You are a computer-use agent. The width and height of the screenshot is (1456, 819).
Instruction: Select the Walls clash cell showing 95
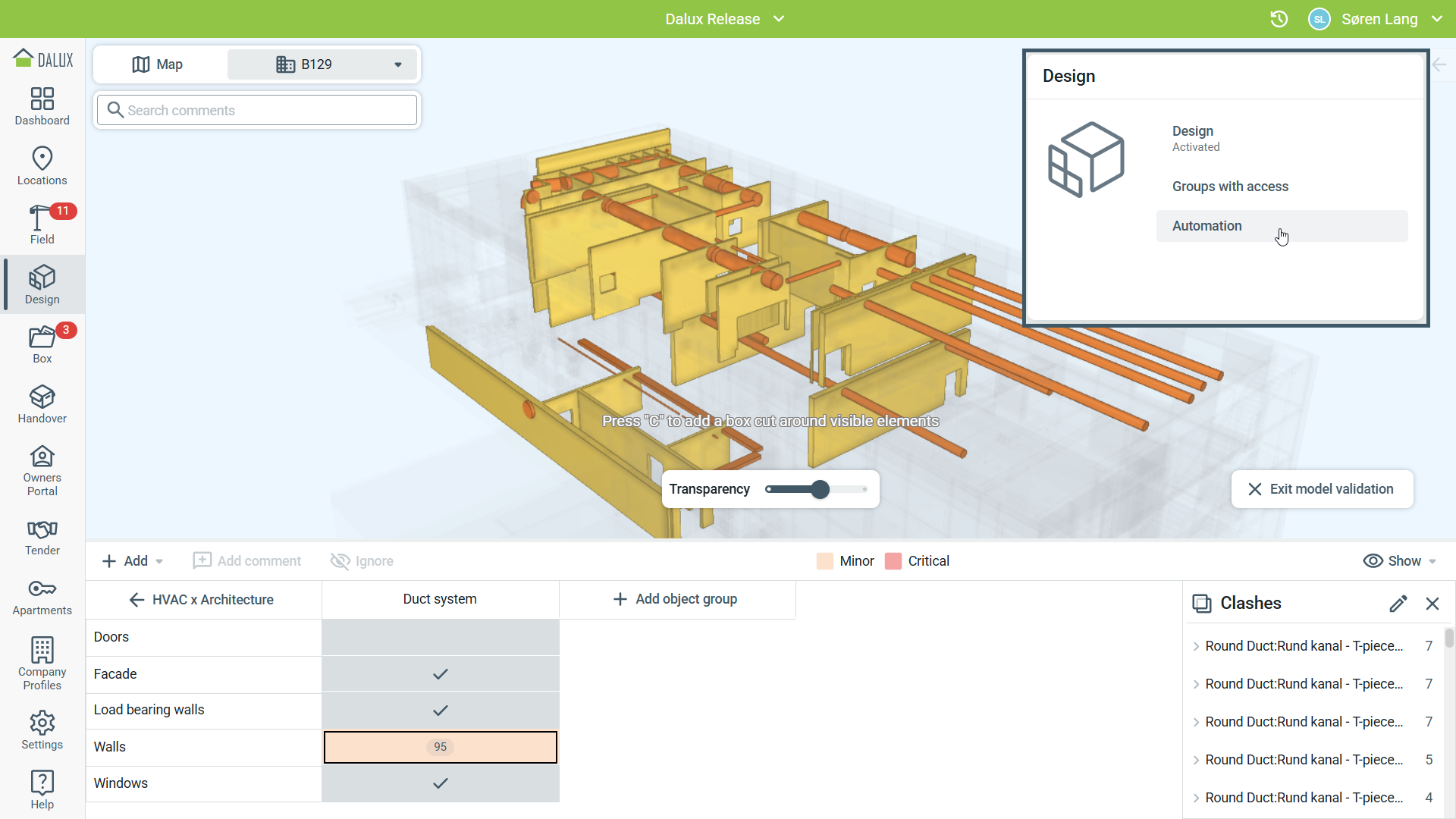[x=441, y=747]
